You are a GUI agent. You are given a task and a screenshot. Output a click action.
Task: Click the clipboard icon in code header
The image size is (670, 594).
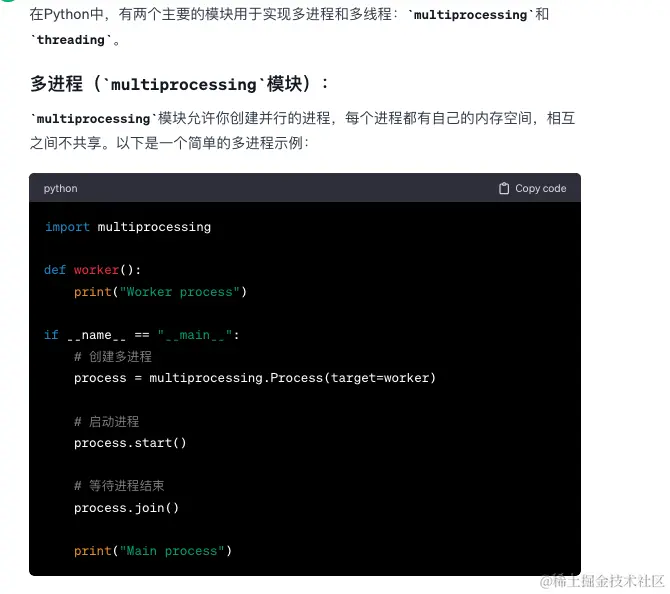pos(504,188)
